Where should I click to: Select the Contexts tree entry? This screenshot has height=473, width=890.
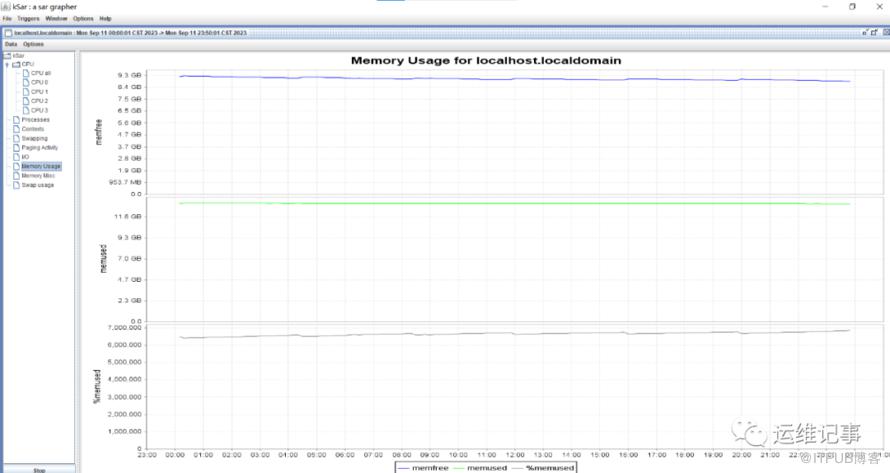33,129
